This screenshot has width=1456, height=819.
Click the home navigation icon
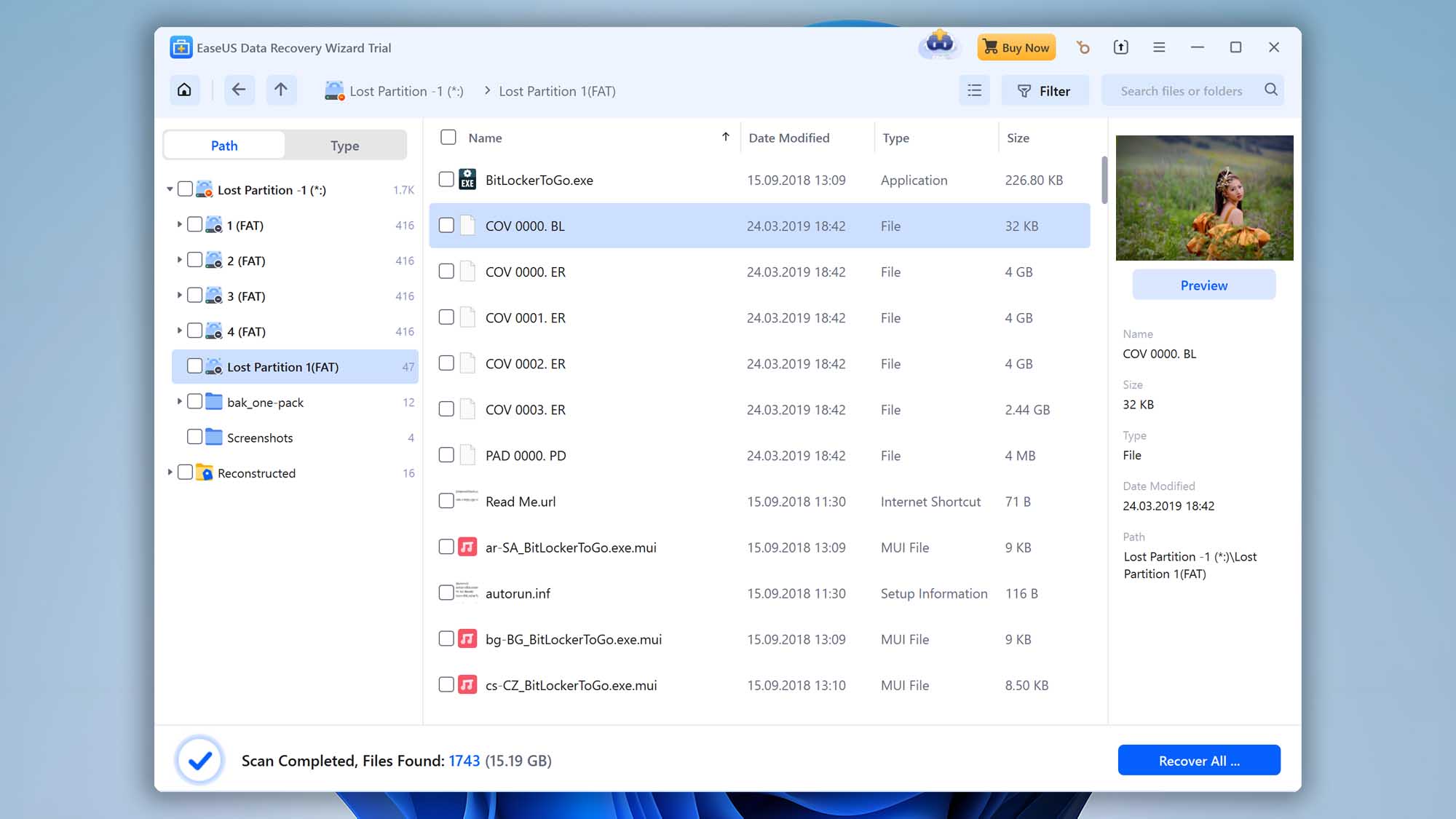click(x=184, y=90)
